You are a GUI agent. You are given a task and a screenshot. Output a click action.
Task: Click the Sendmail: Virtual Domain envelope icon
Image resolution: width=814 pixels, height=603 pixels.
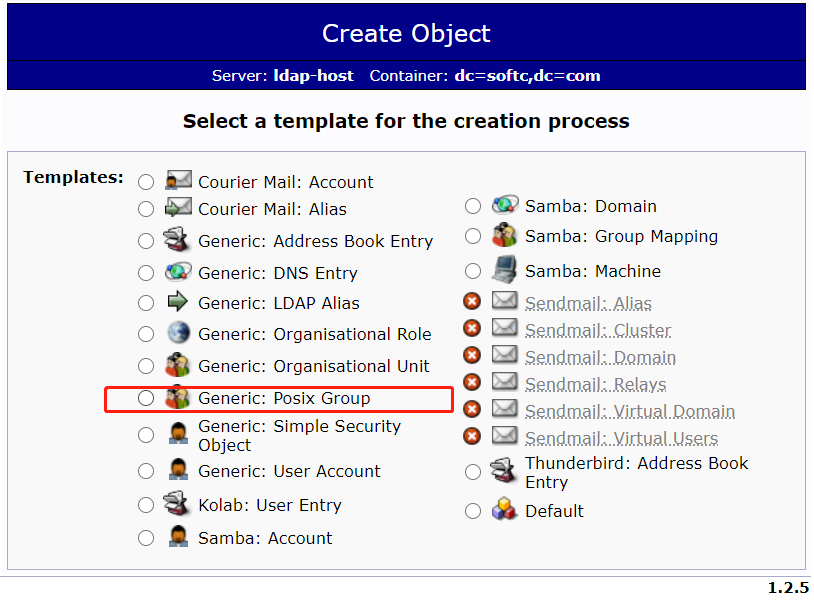[505, 408]
